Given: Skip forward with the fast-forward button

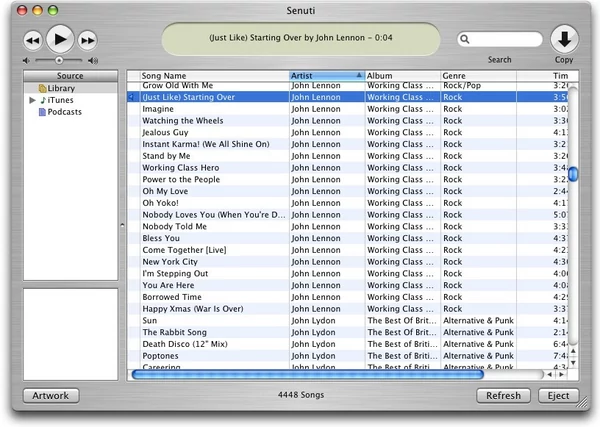Looking at the screenshot, I should pos(88,40).
